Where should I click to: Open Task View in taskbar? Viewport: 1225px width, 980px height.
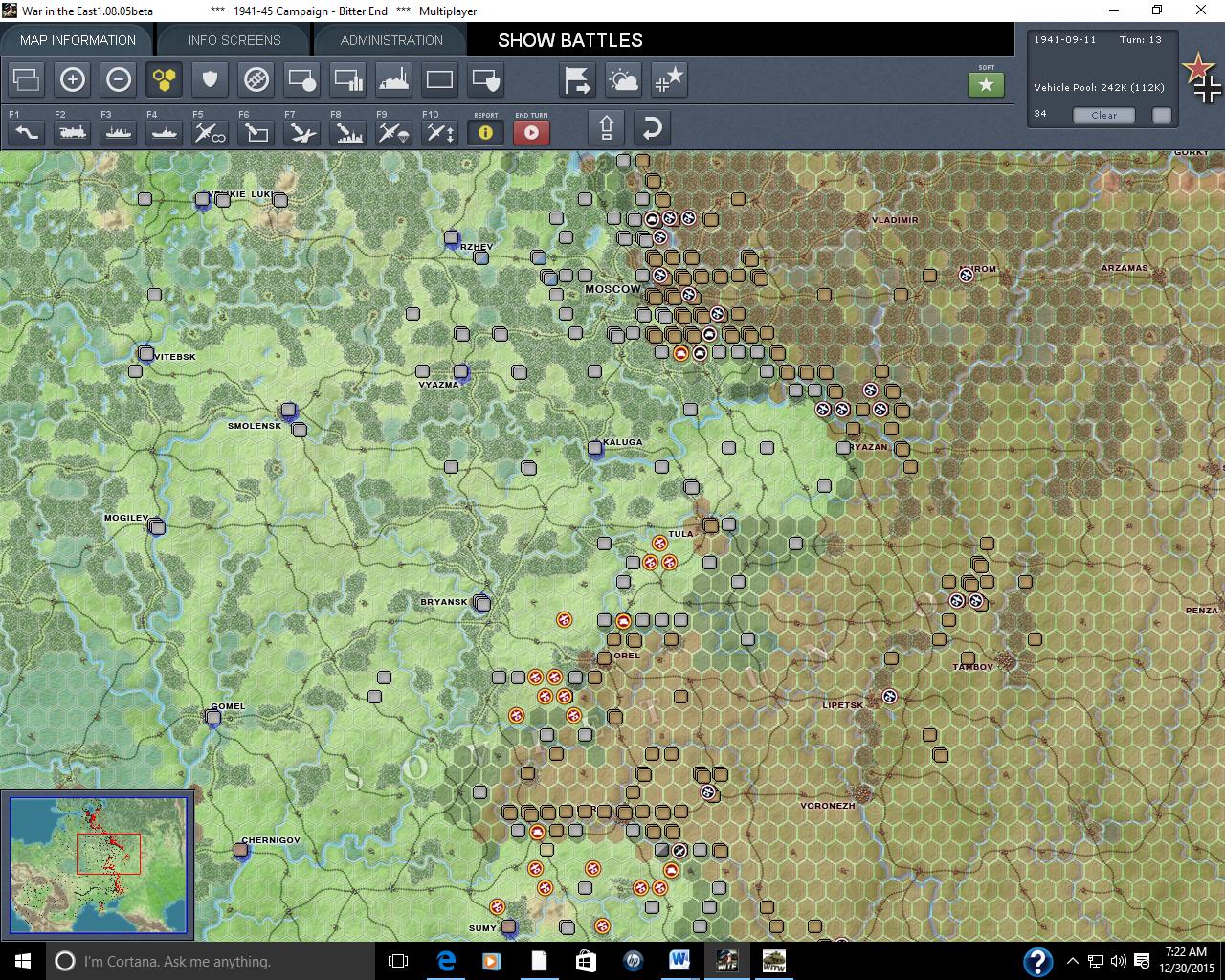coord(398,961)
